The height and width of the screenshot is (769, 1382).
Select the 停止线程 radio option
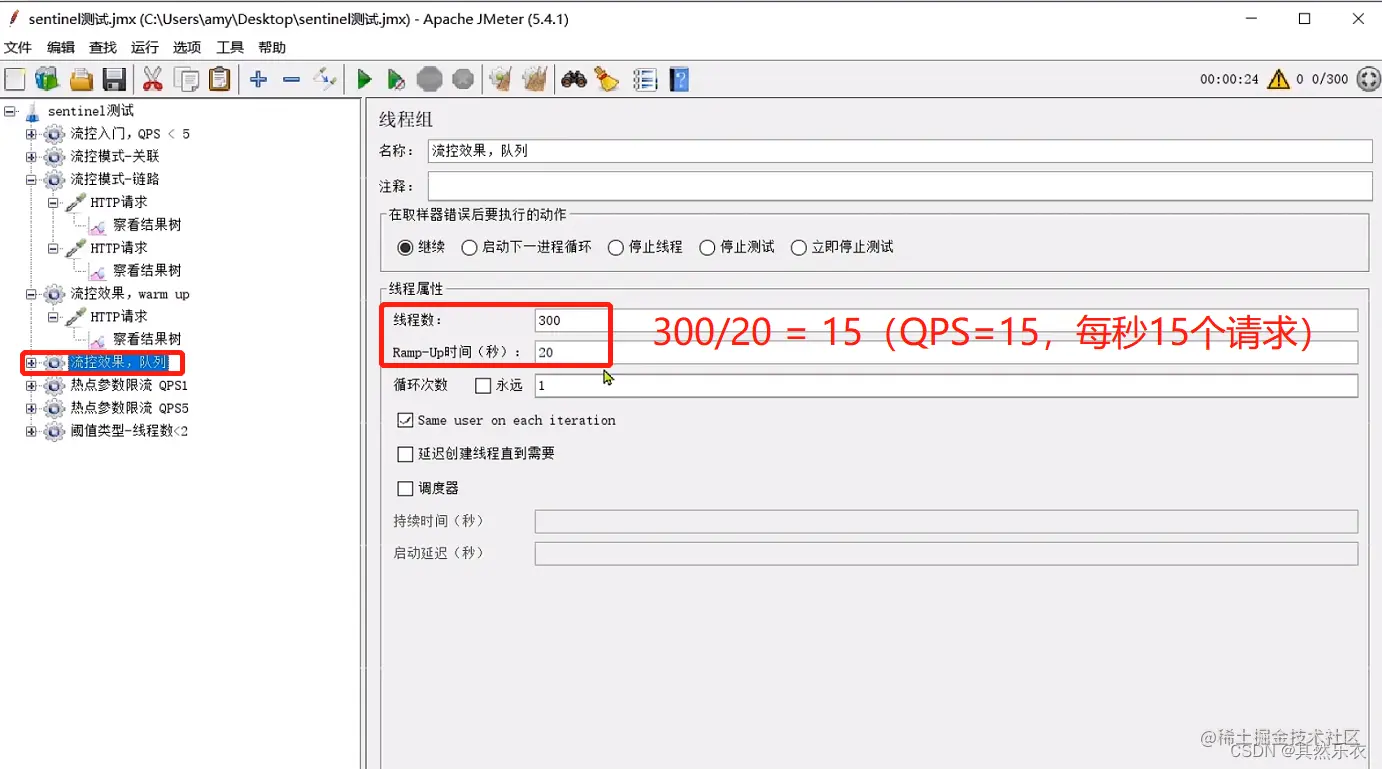pos(616,247)
